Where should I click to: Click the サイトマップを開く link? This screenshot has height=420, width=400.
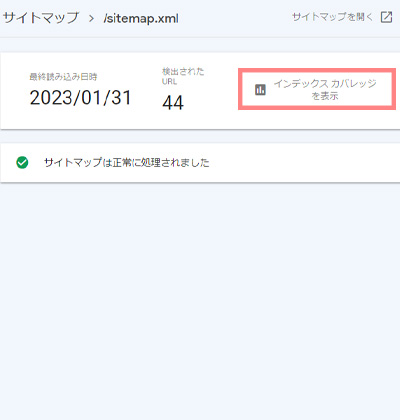pos(332,17)
